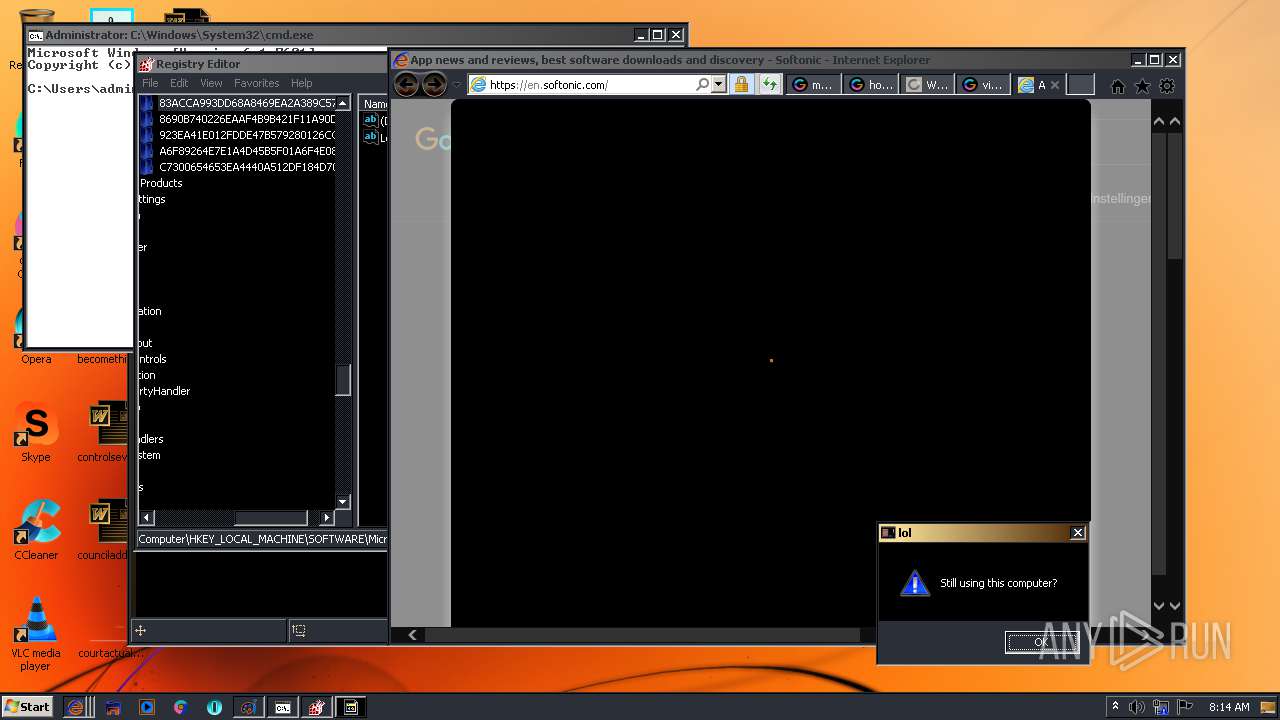Click registry path status bar text
1280x720 pixels.
click(262, 539)
